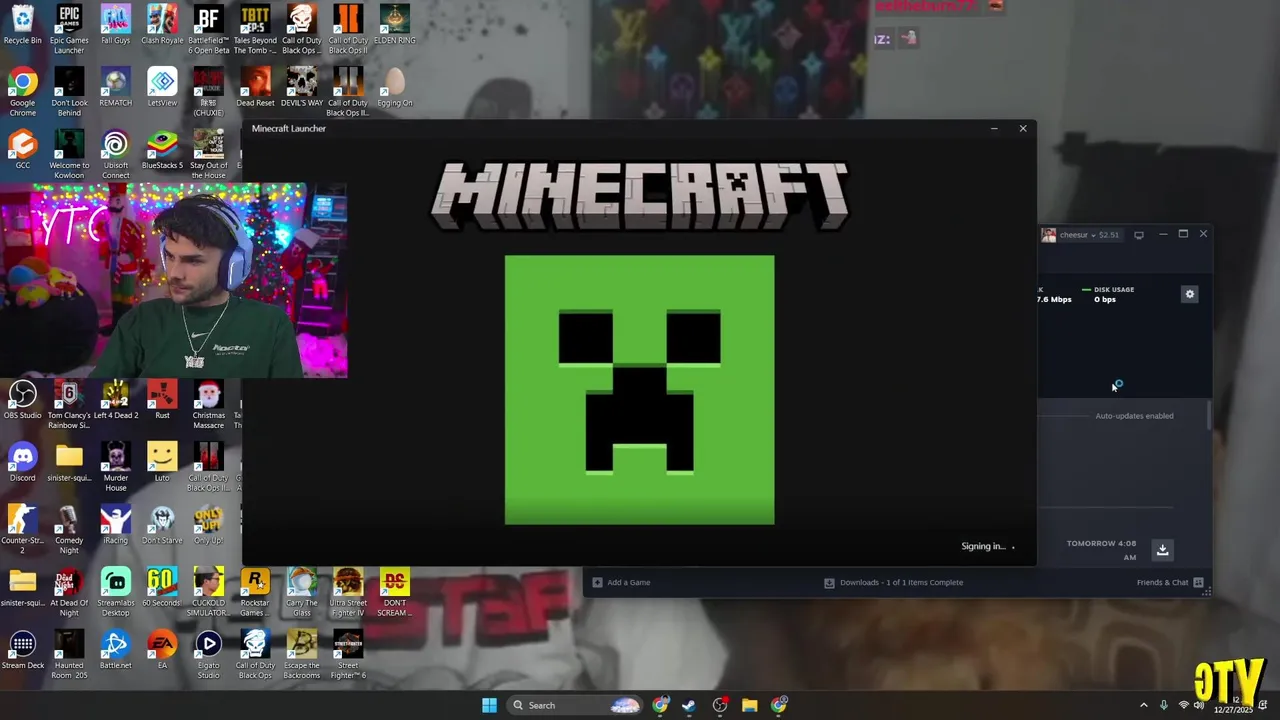Open File Explorer from the taskbar
This screenshot has height=720, width=1280.
click(x=749, y=705)
